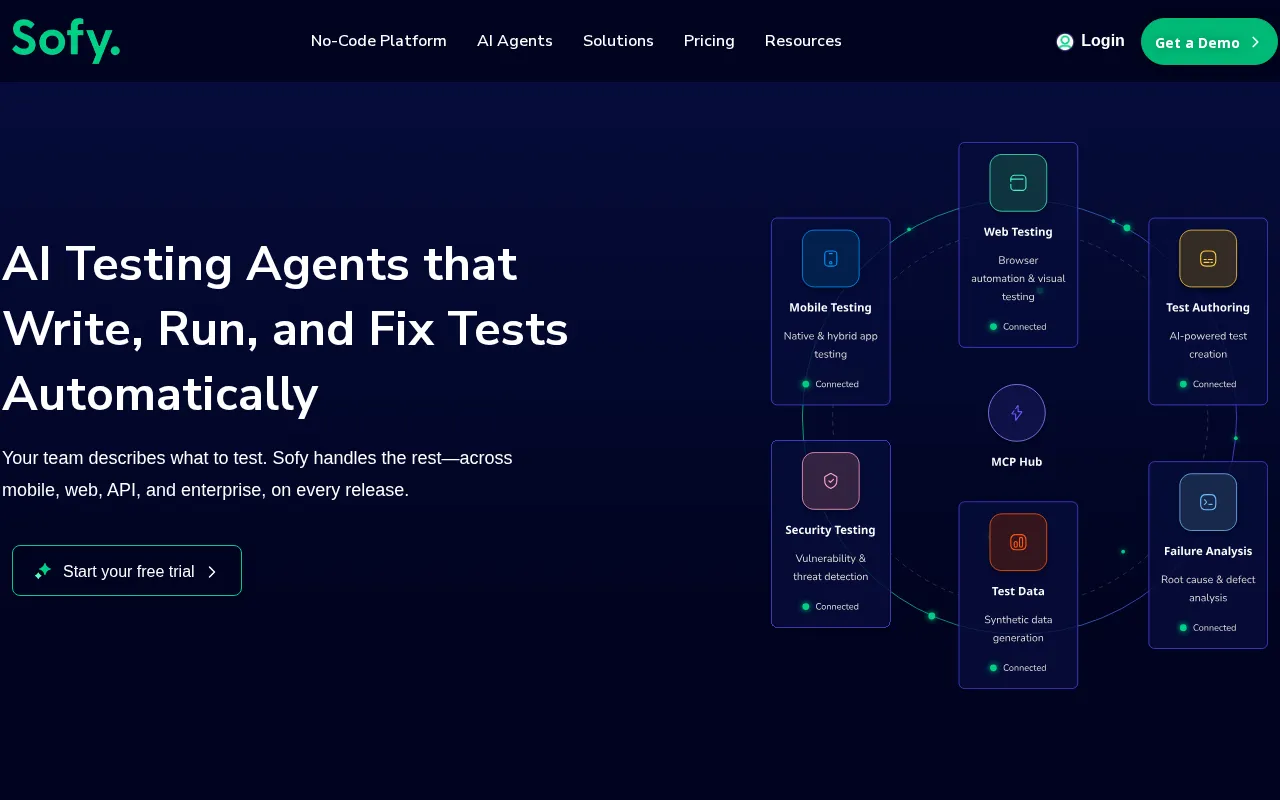Click Start your free trial button
The image size is (1280, 800).
[x=127, y=570]
